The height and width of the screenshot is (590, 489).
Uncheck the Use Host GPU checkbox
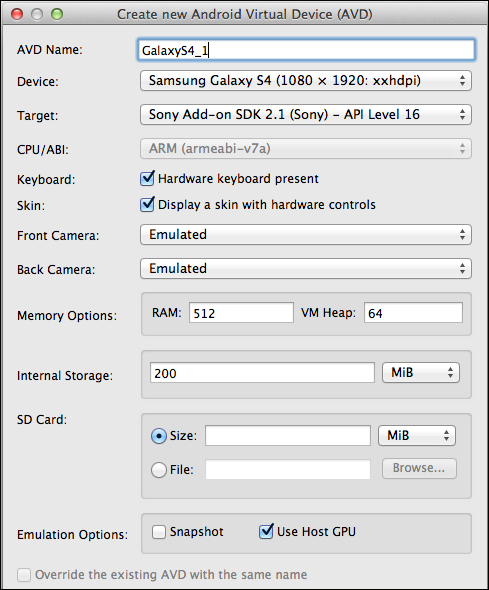coord(266,531)
